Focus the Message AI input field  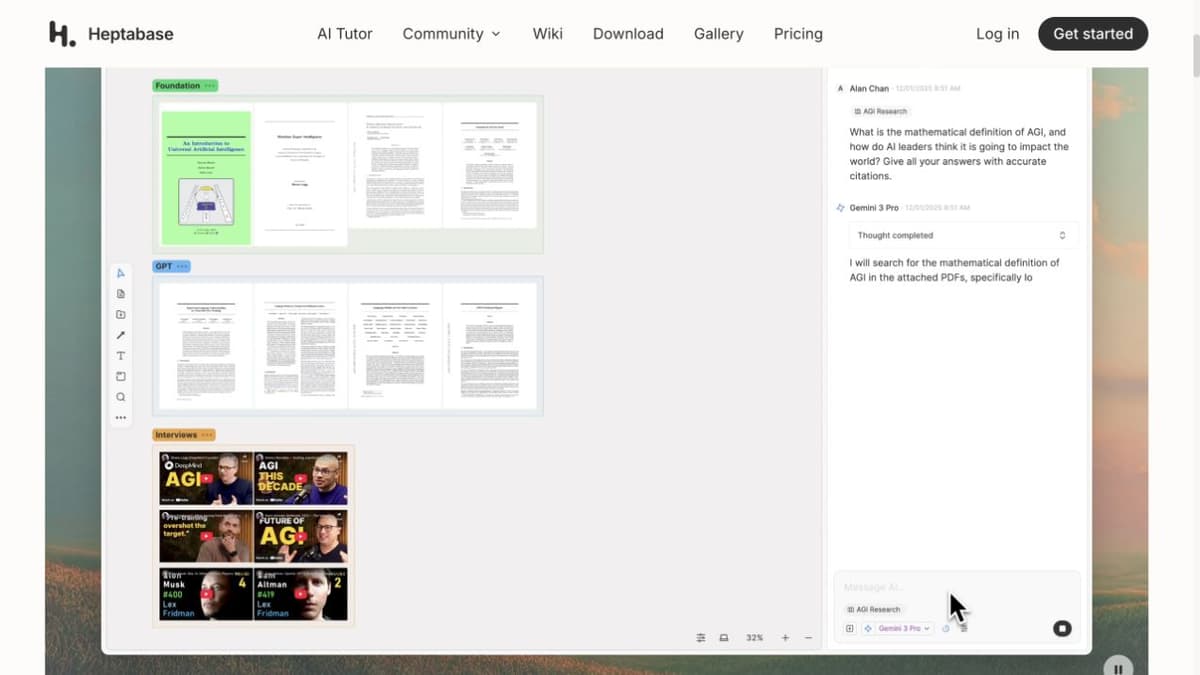click(956, 587)
